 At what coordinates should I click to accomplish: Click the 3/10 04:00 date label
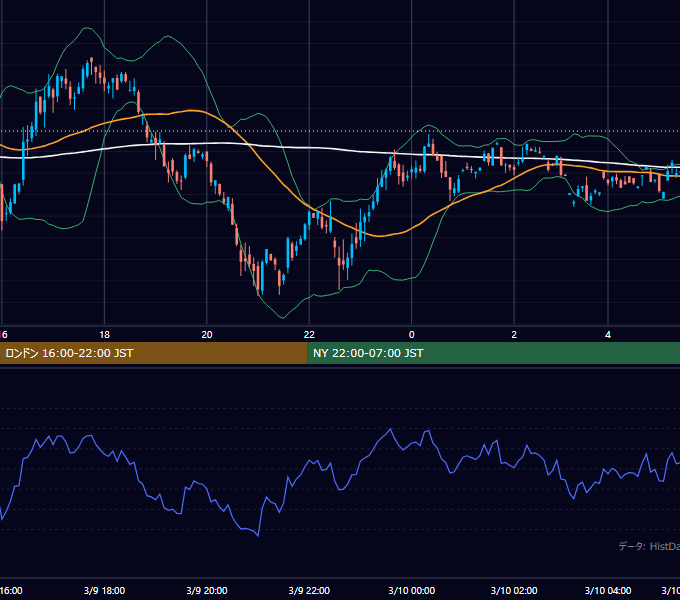[608, 590]
